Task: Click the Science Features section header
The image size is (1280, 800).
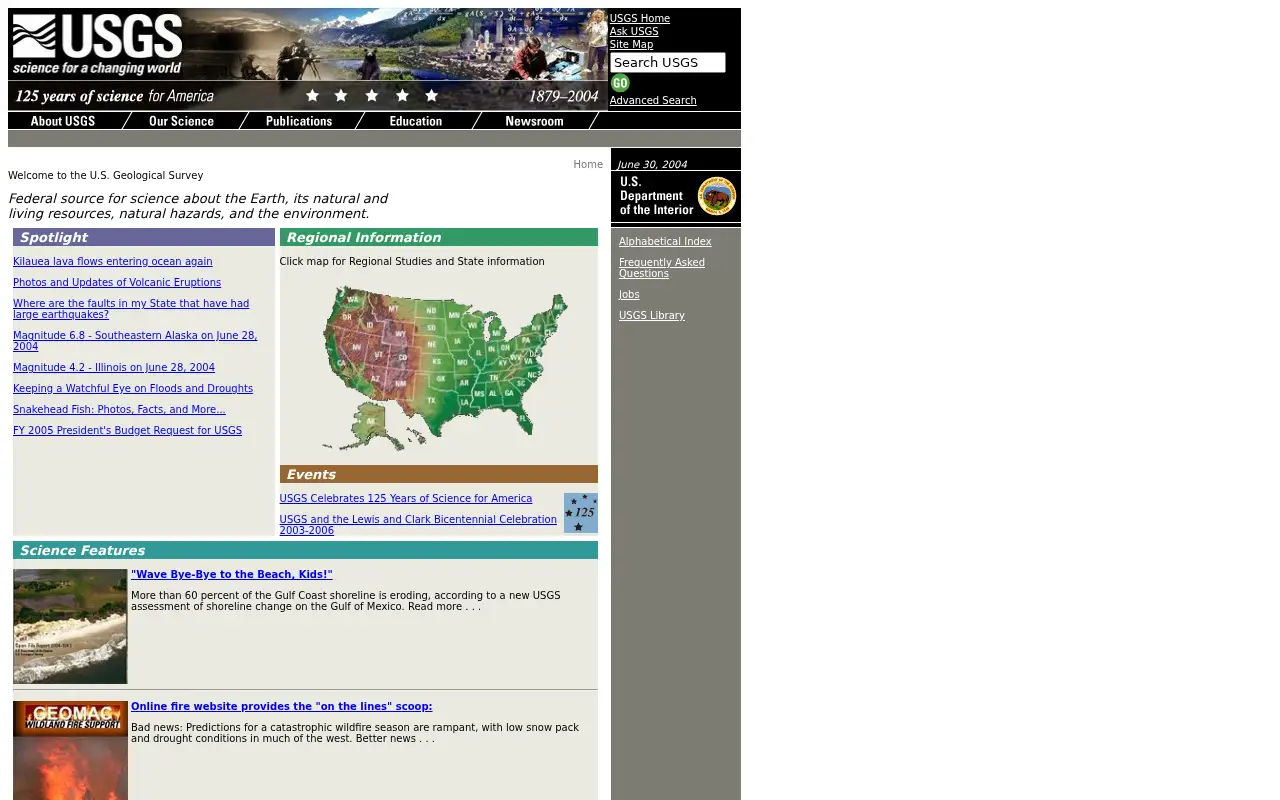Action: click(x=305, y=550)
